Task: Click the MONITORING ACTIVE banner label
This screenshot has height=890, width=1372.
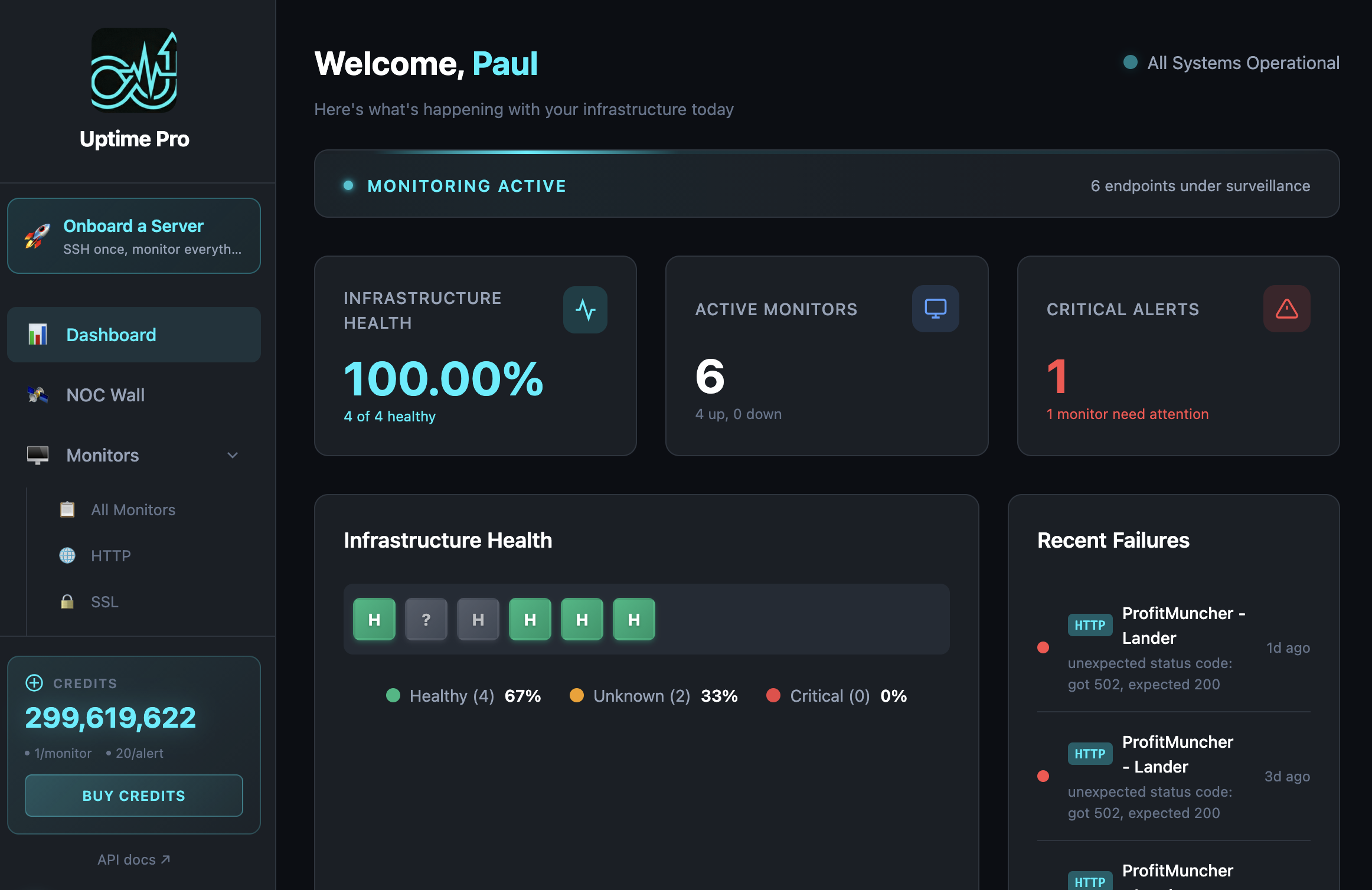Action: point(467,186)
